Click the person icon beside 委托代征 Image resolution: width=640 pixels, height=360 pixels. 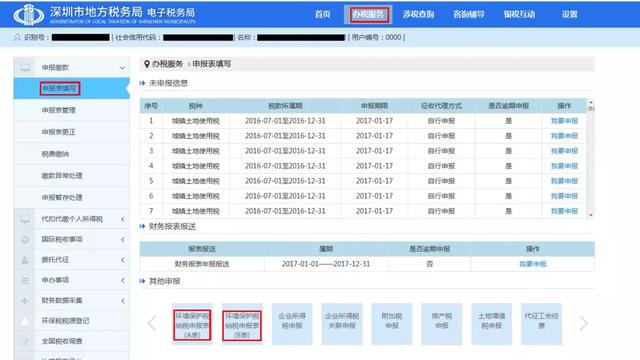click(25, 260)
